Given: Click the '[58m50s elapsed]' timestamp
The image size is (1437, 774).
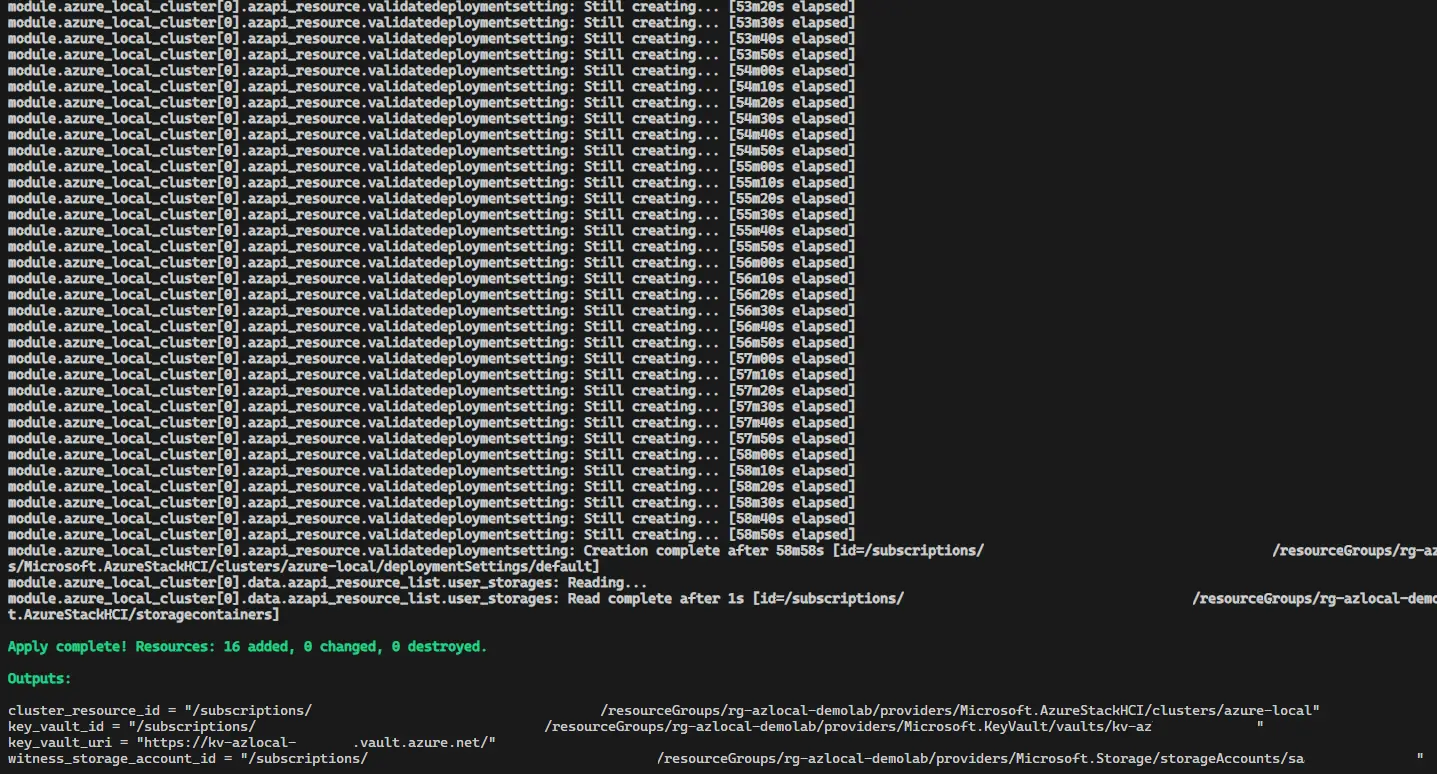Looking at the screenshot, I should click(791, 535).
